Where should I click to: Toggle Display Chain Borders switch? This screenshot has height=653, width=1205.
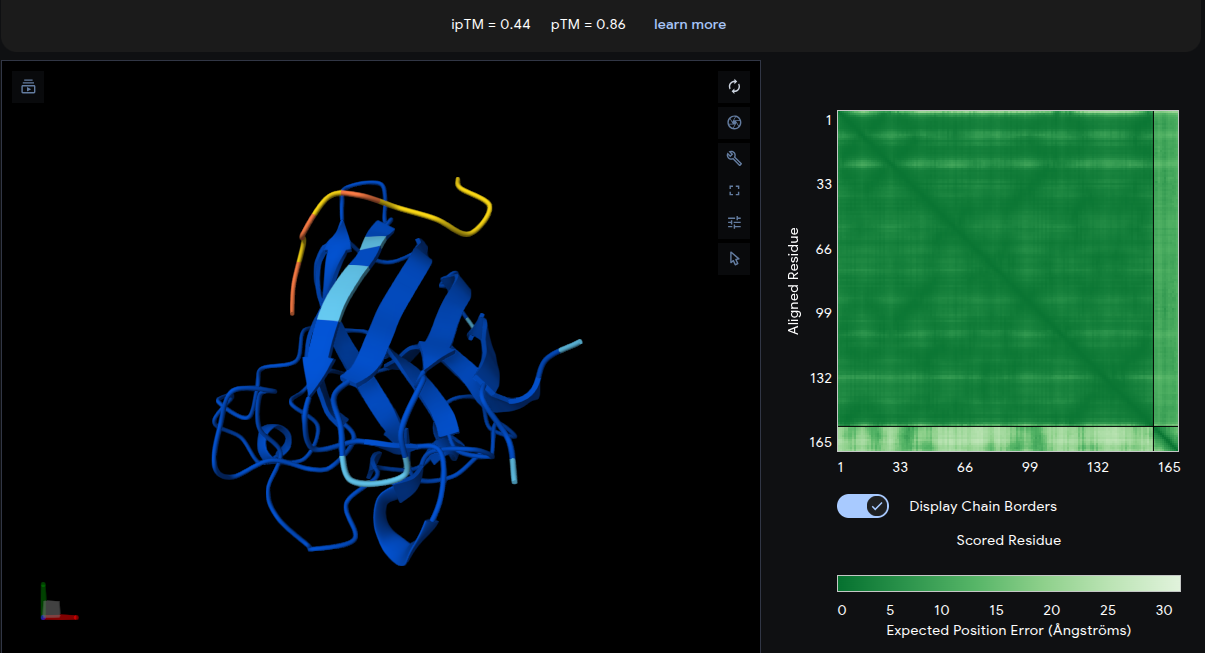pos(863,506)
